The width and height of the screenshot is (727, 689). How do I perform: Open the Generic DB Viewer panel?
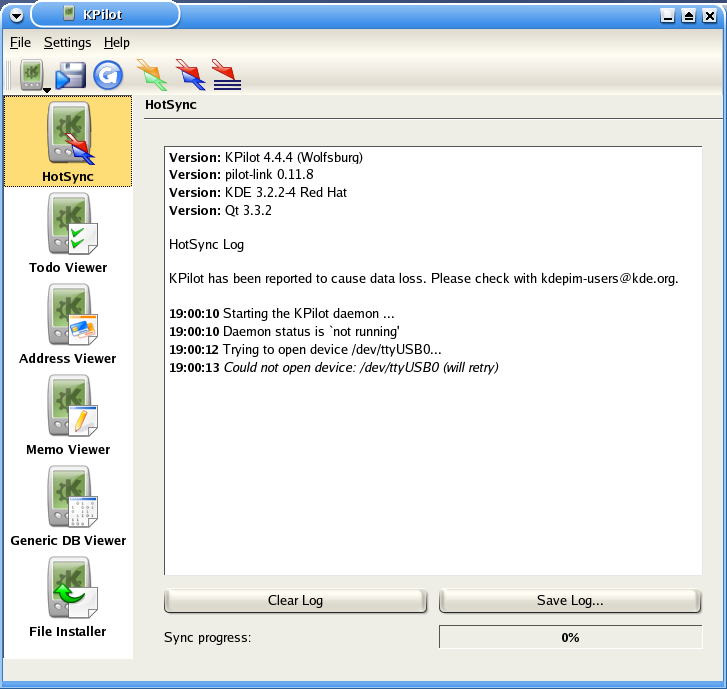(68, 506)
